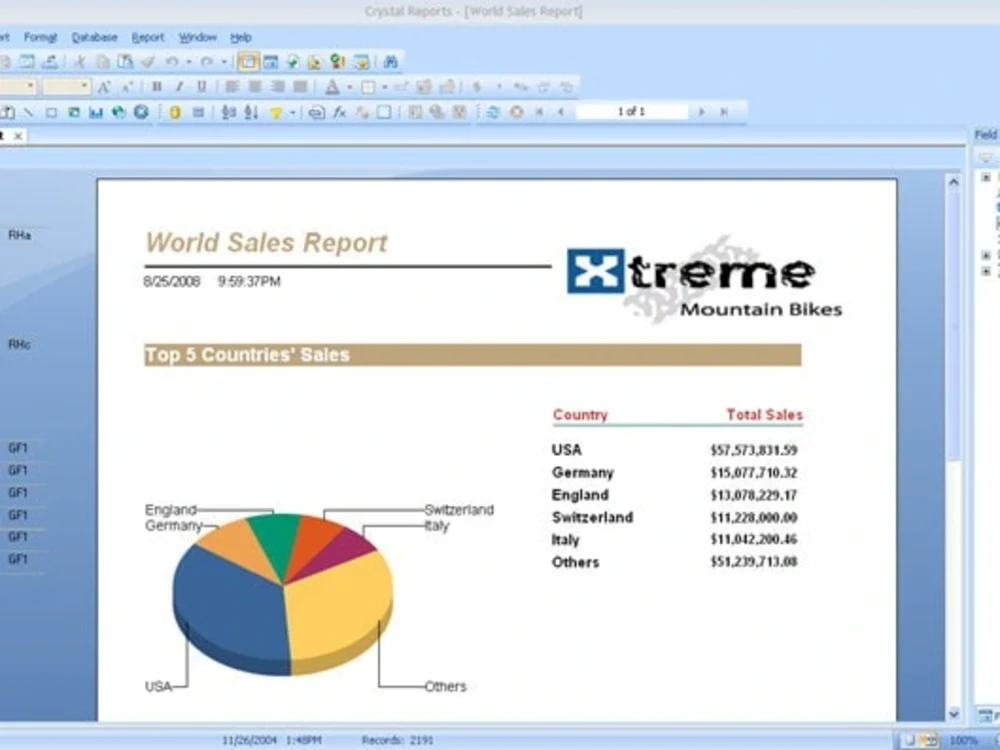
Task: Click the Refresh report data icon
Action: point(492,112)
